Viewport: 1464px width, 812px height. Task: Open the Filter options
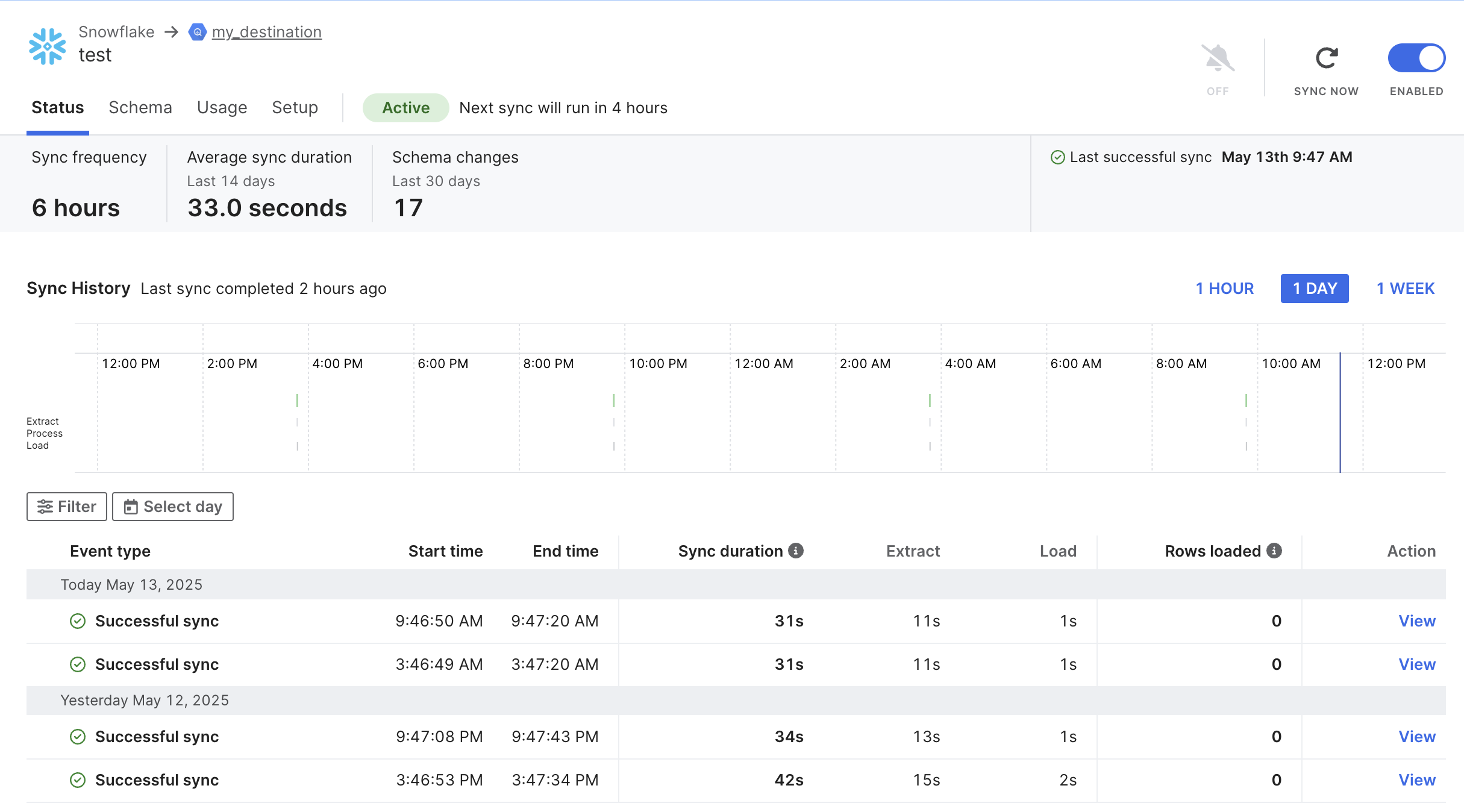coord(67,507)
